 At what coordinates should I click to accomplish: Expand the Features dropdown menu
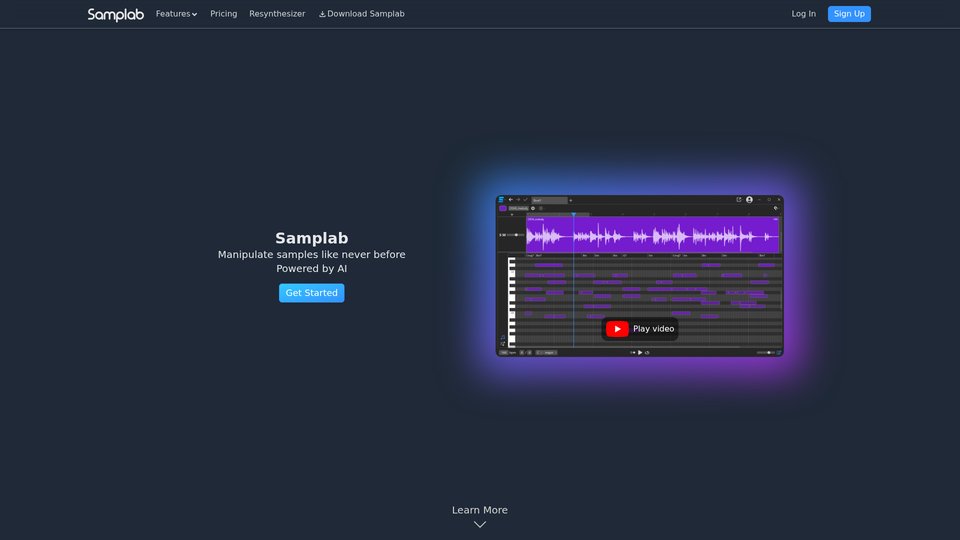point(176,14)
